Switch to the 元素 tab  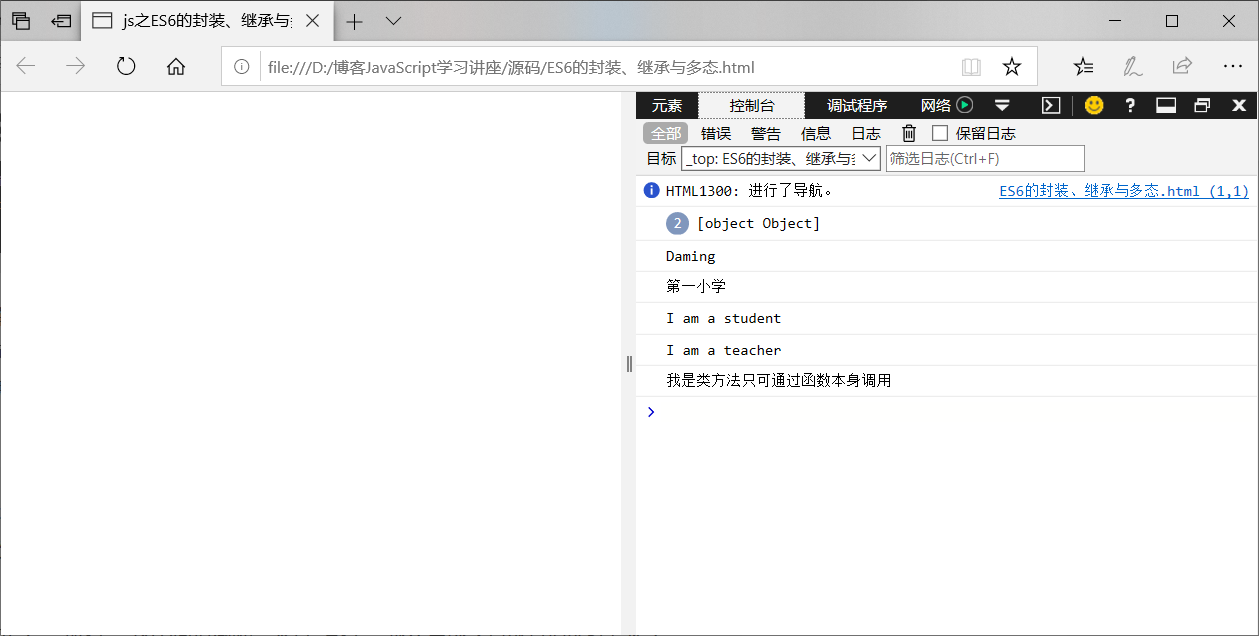pos(667,104)
